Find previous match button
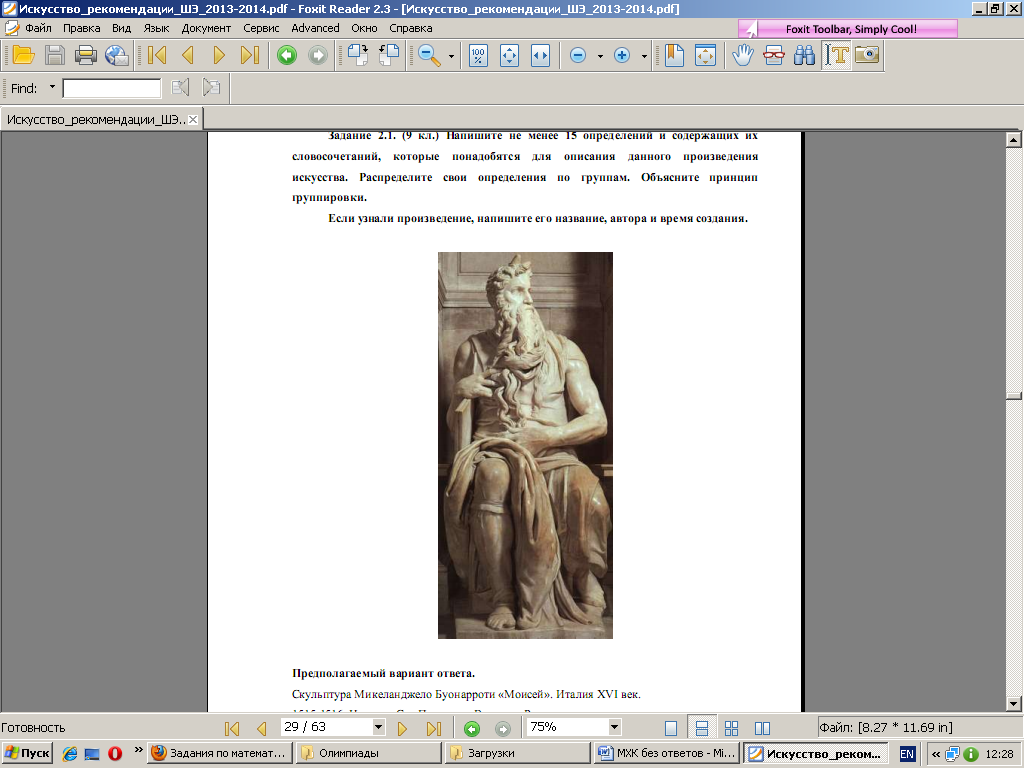 click(180, 88)
